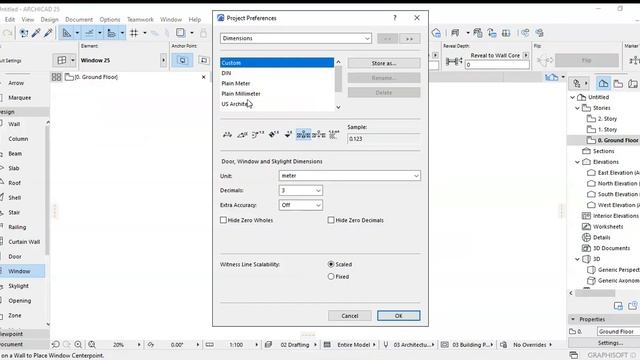640x360 pixels.
Task: Click the pick up parameters eyedropper icon
Action: coord(36,33)
